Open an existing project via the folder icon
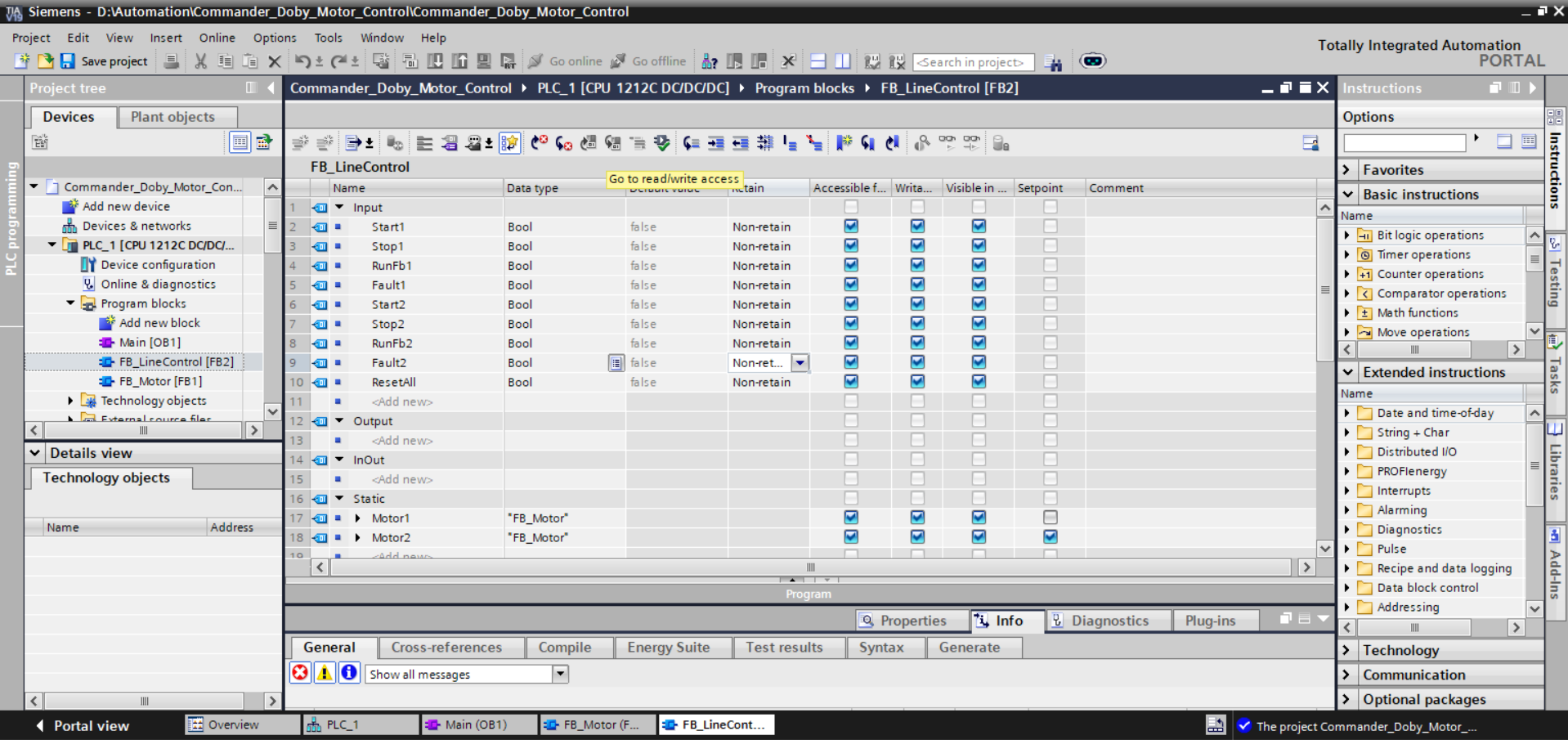The width and height of the screenshot is (1568, 740). click(45, 61)
